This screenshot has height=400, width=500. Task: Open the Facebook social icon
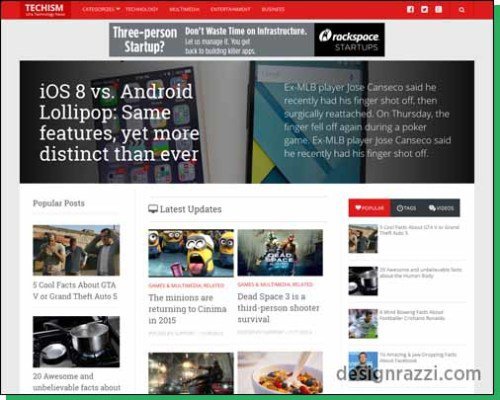[410, 9]
